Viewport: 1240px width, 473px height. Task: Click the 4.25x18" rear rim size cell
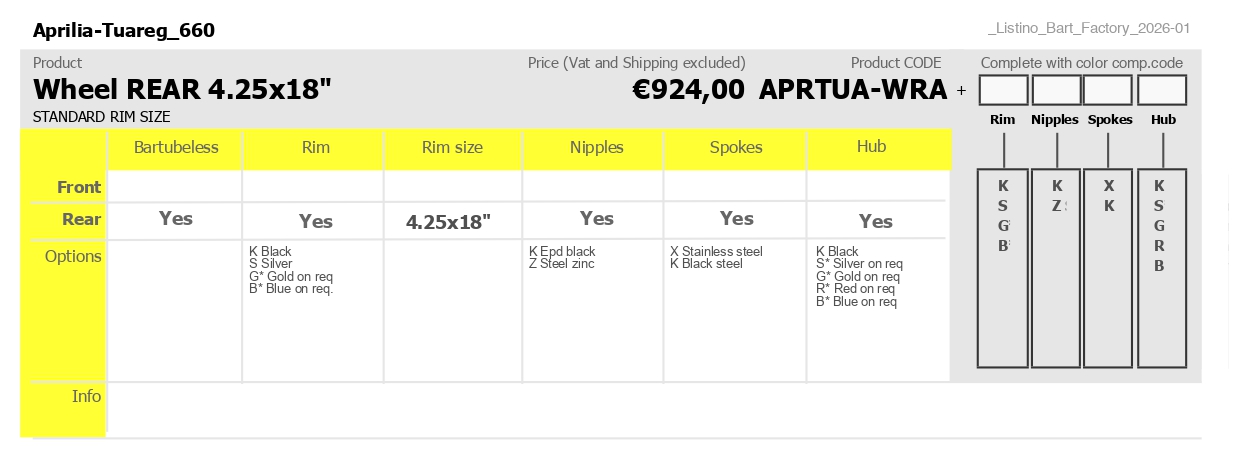click(448, 222)
